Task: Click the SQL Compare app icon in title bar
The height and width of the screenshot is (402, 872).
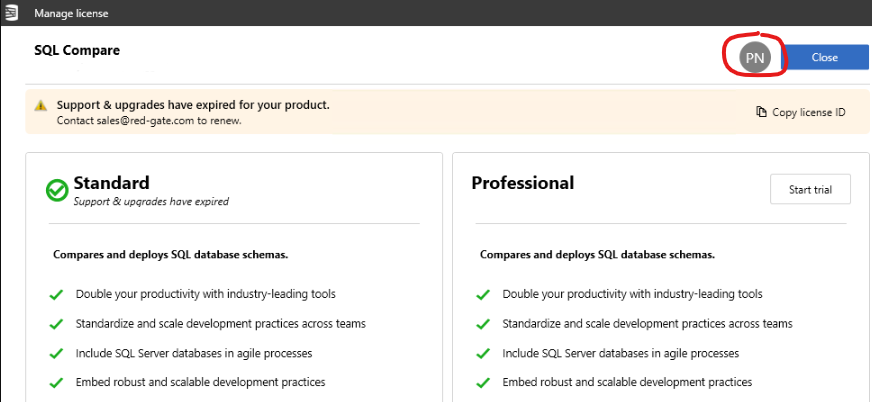Action: click(x=11, y=13)
